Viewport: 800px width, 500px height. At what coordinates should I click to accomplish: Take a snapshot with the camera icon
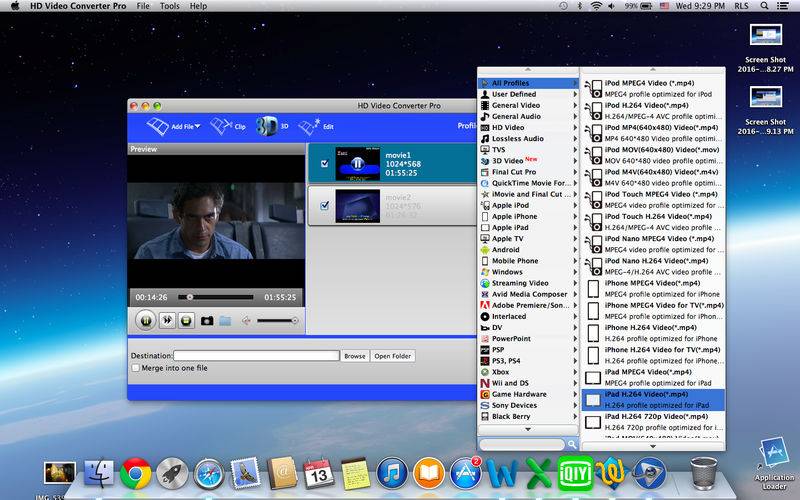[x=207, y=321]
